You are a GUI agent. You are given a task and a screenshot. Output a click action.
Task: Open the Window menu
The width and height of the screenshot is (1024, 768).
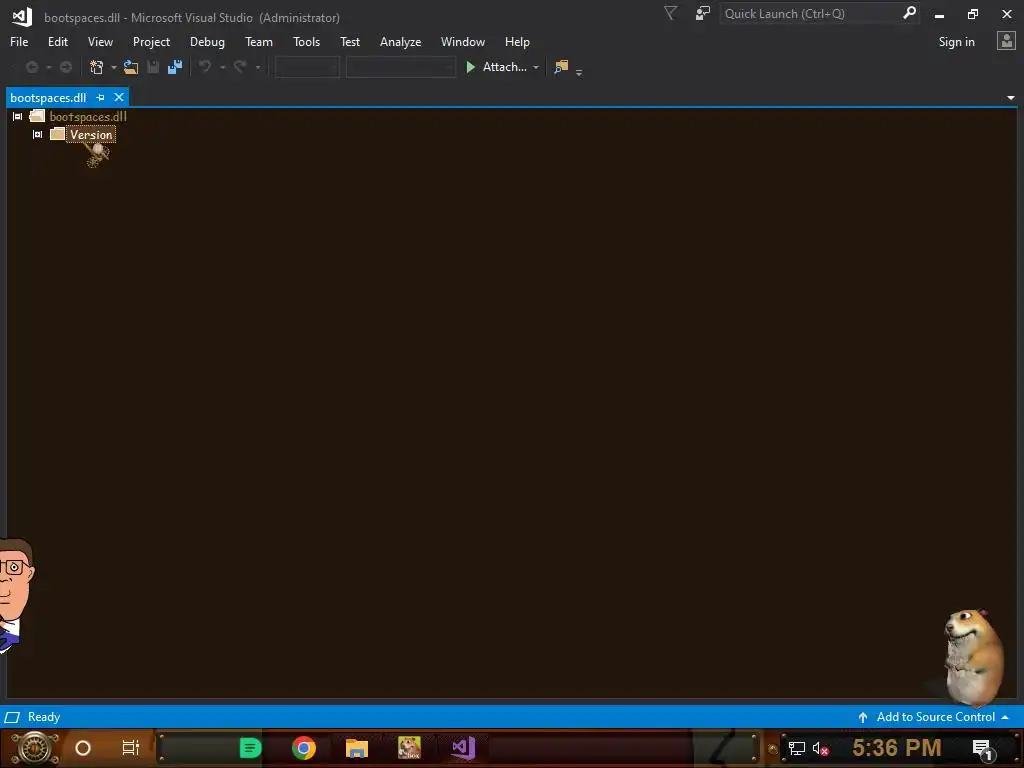pos(462,42)
